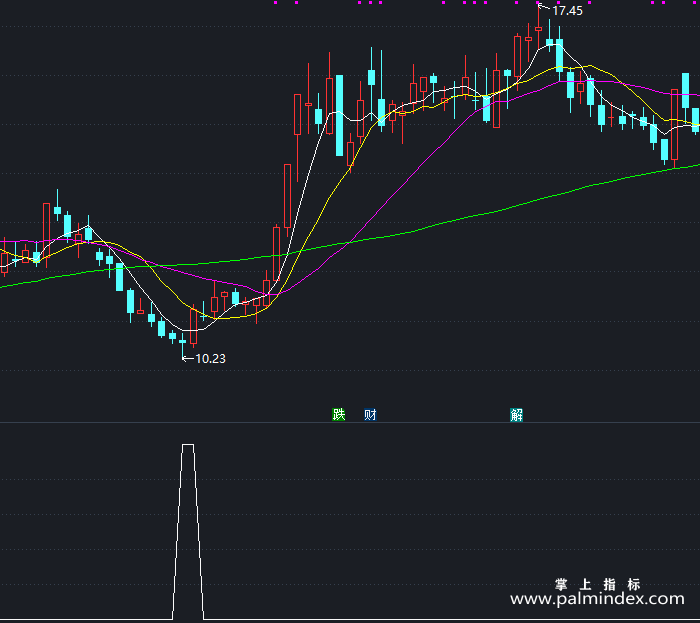Click the blue 财 event marker icon
Image resolution: width=700 pixels, height=623 pixels.
tap(370, 415)
